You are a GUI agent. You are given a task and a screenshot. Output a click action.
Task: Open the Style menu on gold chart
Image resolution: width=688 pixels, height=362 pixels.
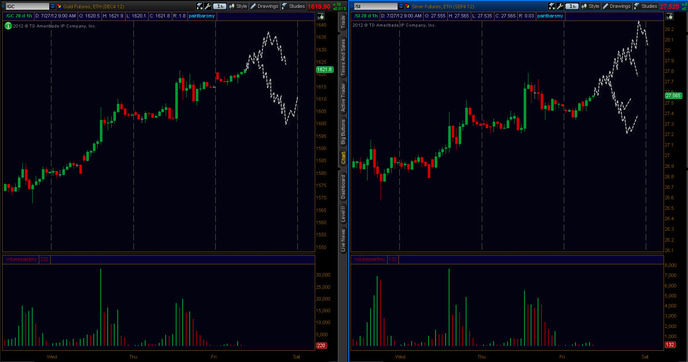(238, 6)
